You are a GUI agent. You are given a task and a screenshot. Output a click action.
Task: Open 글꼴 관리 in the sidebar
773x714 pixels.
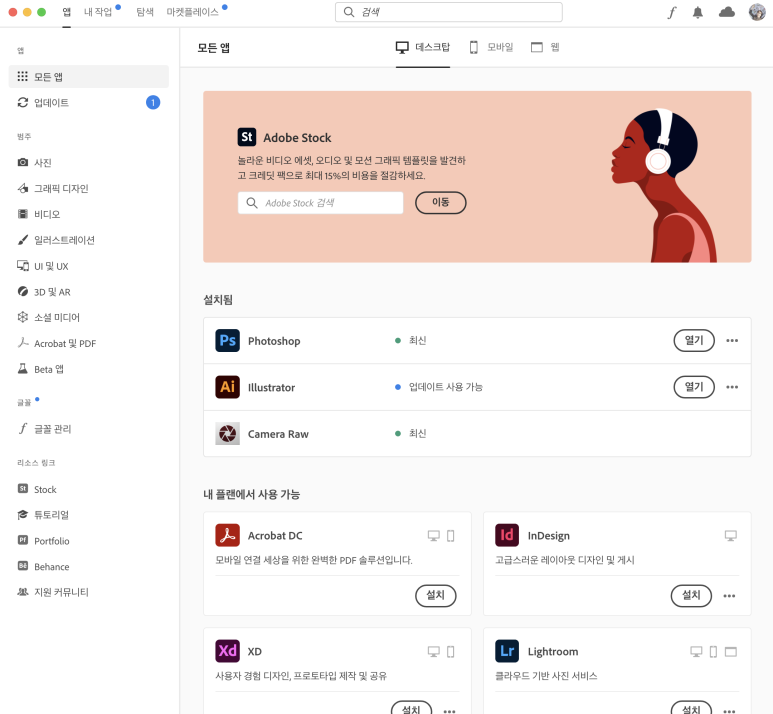[44, 429]
